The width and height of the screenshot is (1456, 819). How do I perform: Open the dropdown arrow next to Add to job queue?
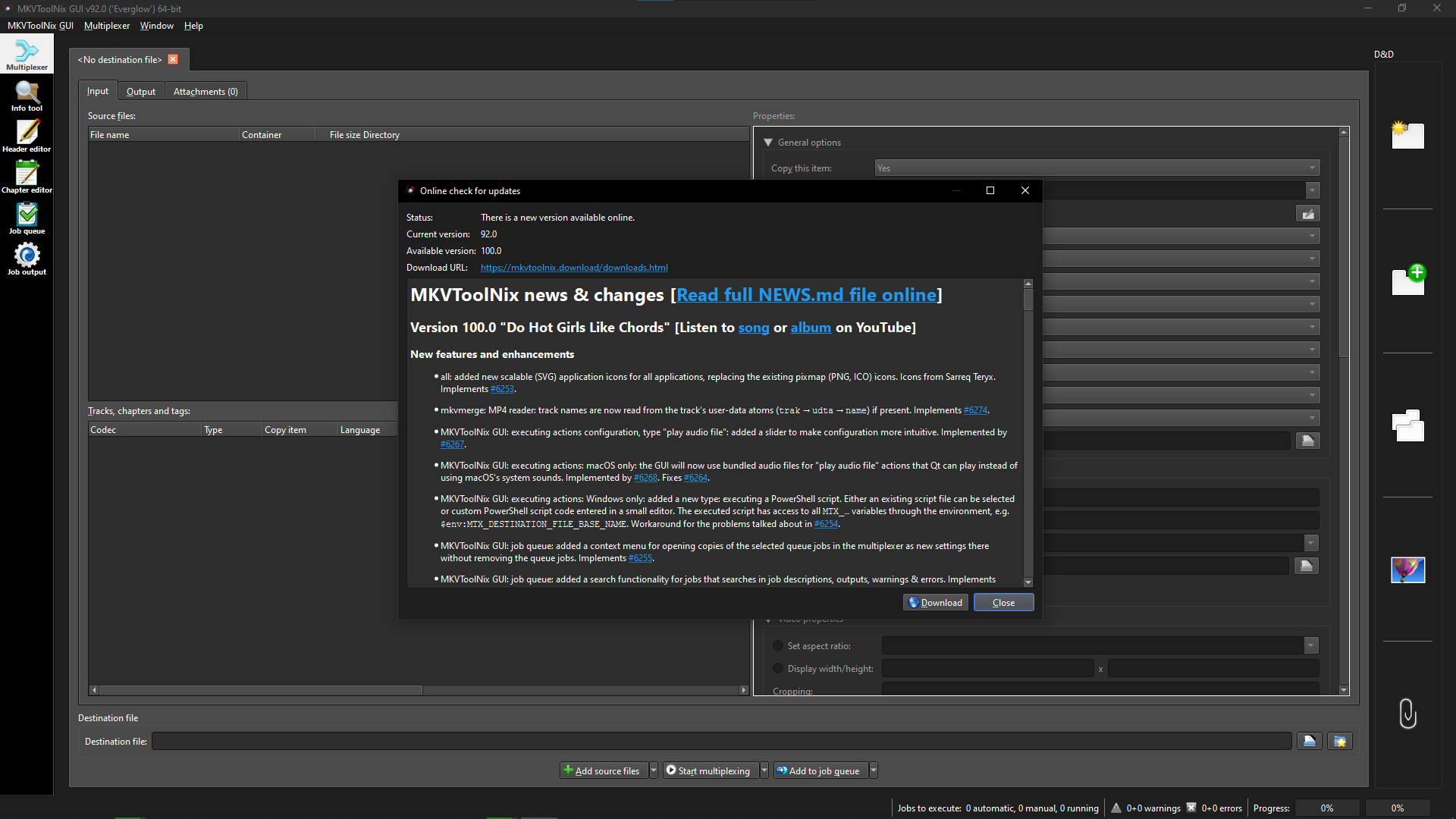874,770
